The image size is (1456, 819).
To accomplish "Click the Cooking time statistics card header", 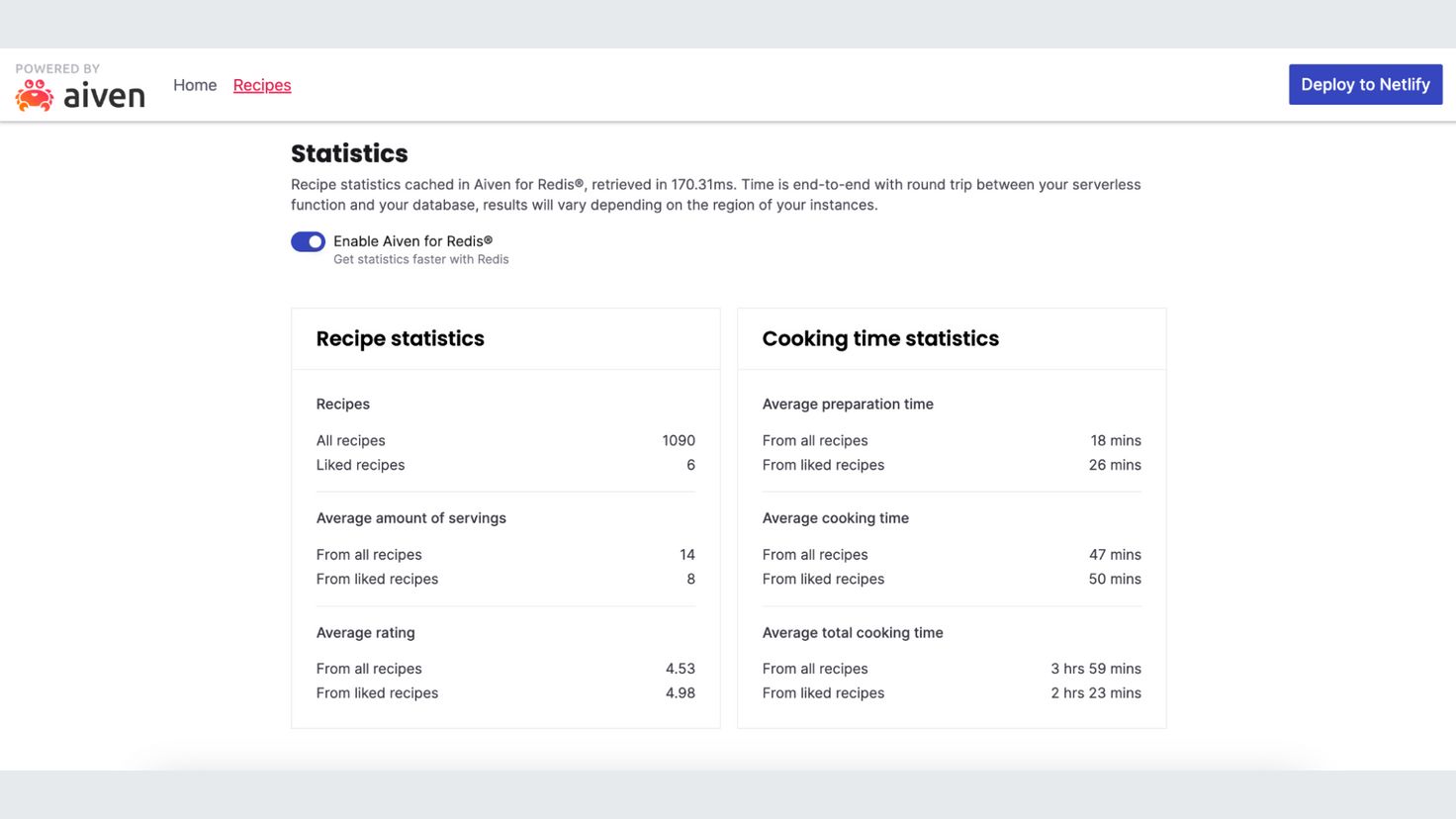I will [x=952, y=338].
